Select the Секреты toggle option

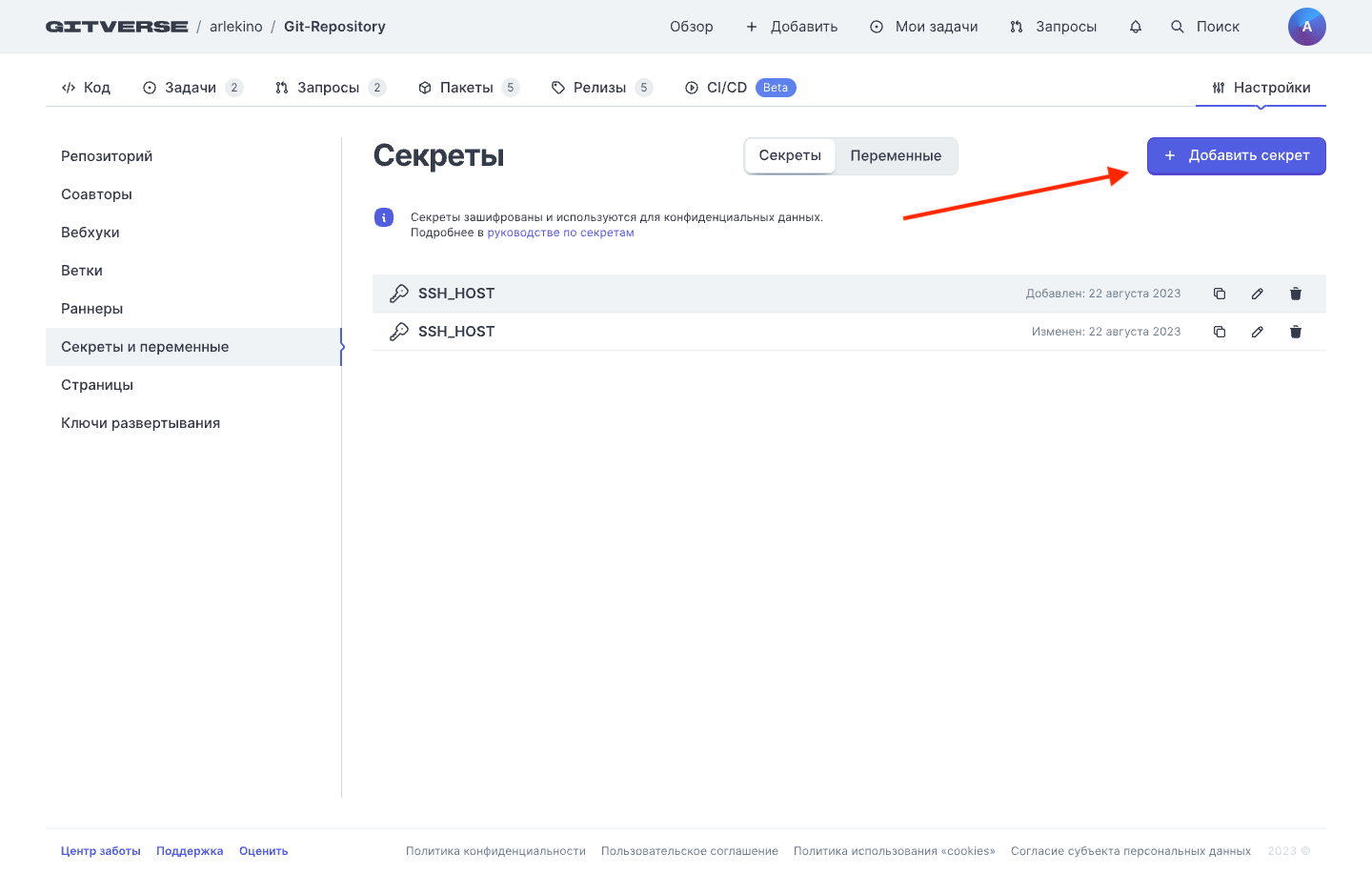(x=790, y=156)
